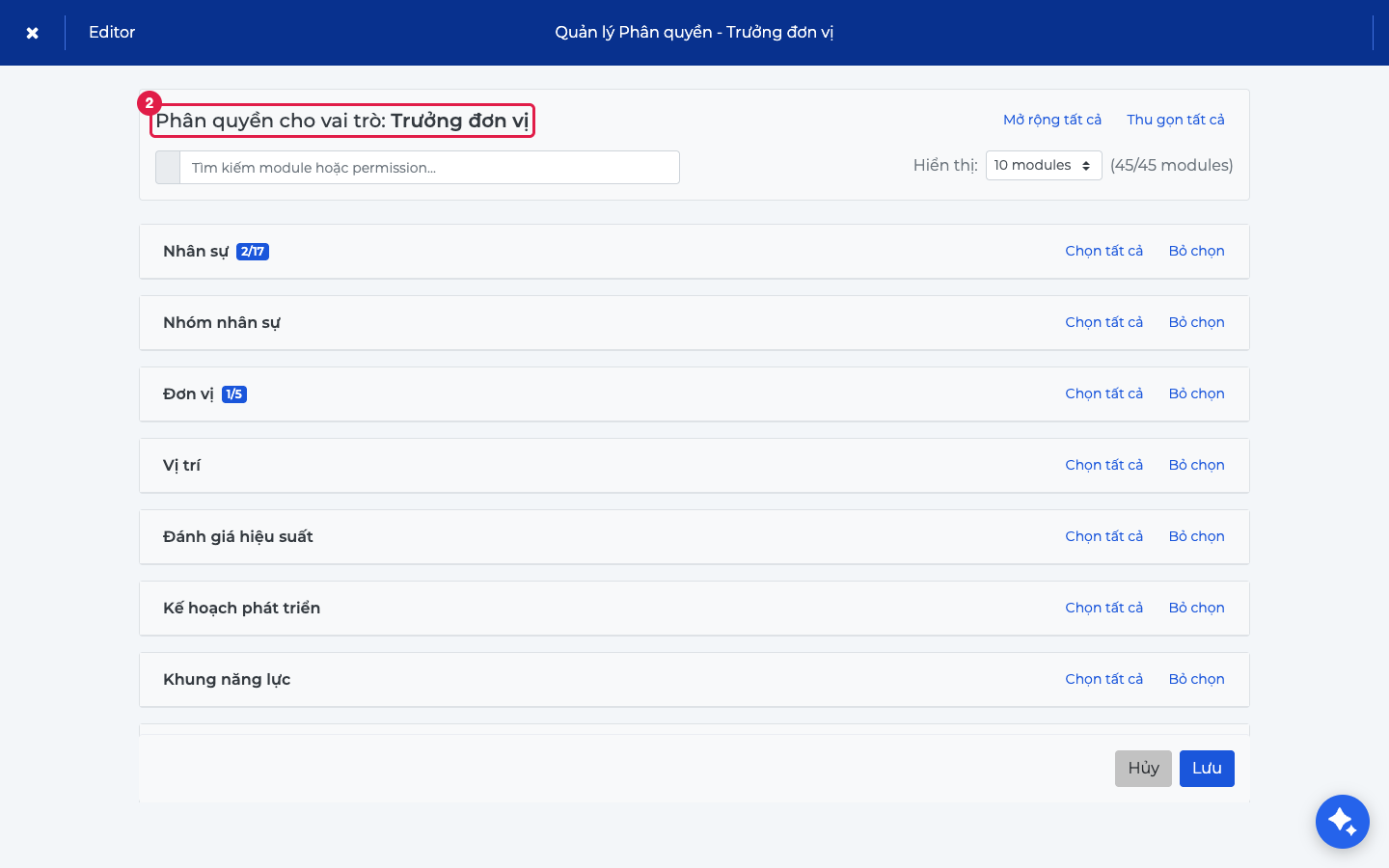1389x868 pixels.
Task: Click the Lưu save button
Action: pyautogui.click(x=1207, y=769)
